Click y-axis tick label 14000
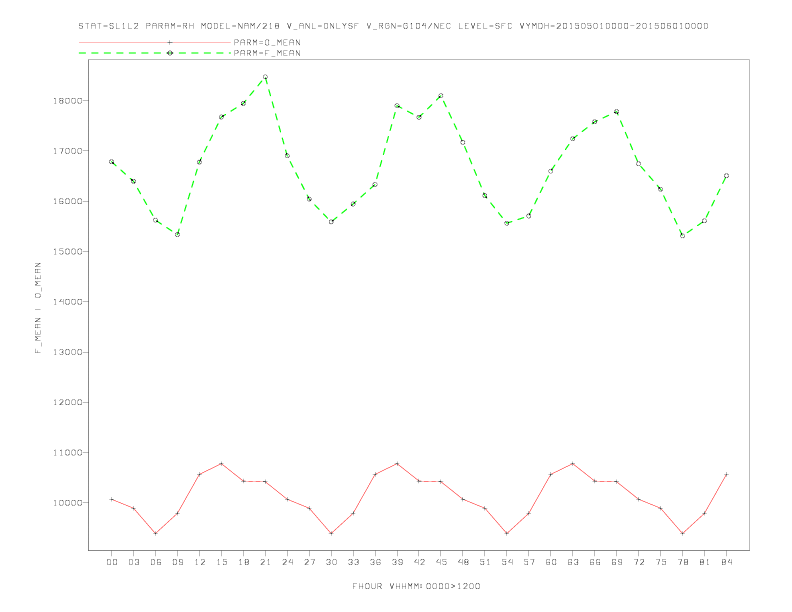This screenshot has height=612, width=792. click(67, 301)
